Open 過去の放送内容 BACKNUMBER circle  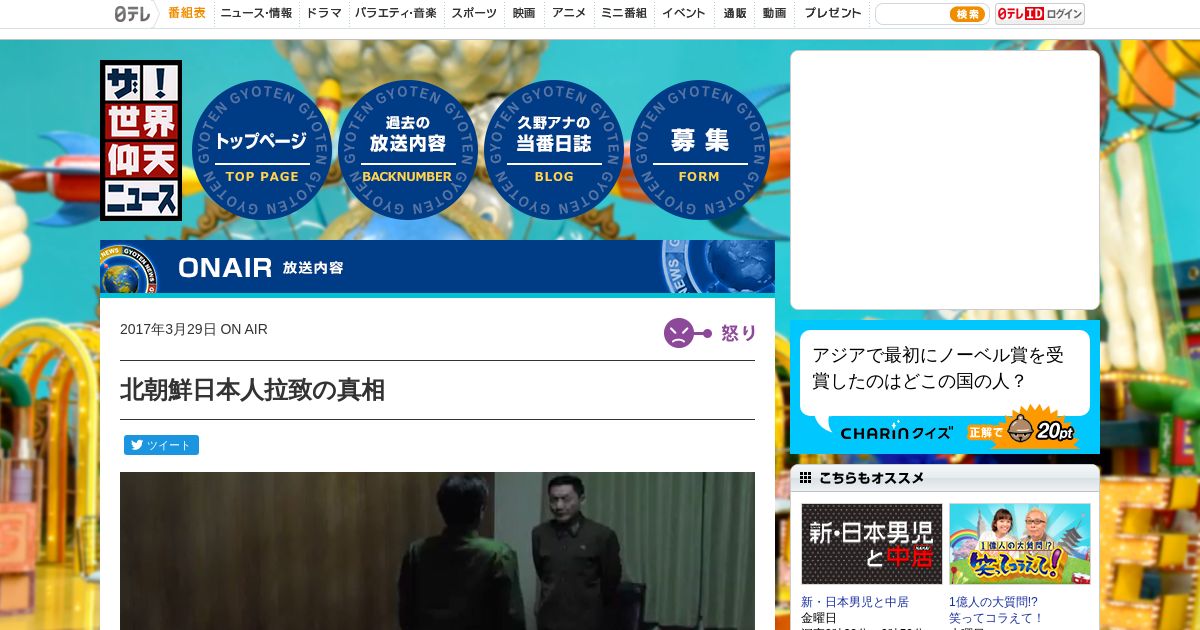point(408,150)
